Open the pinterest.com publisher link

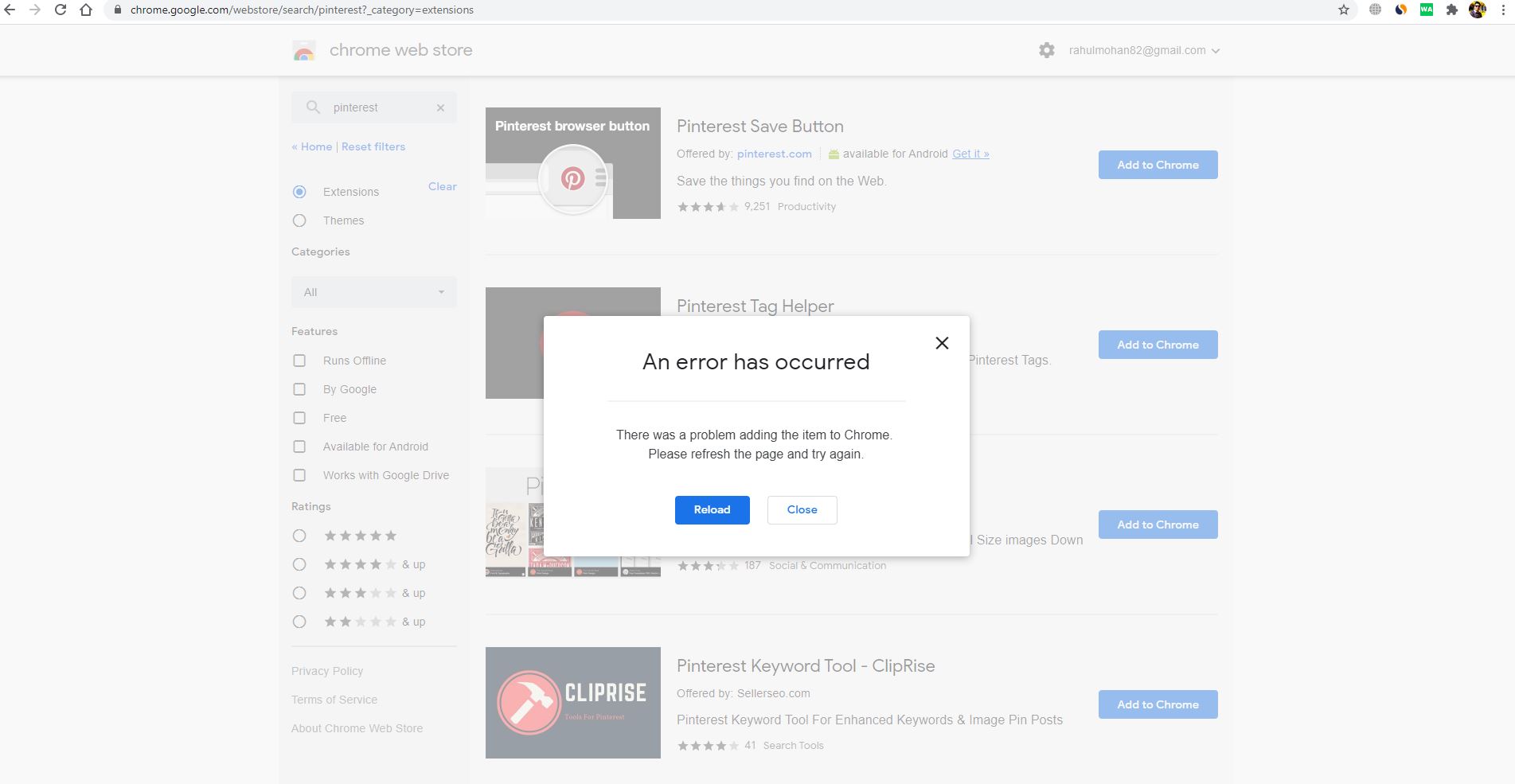click(775, 154)
